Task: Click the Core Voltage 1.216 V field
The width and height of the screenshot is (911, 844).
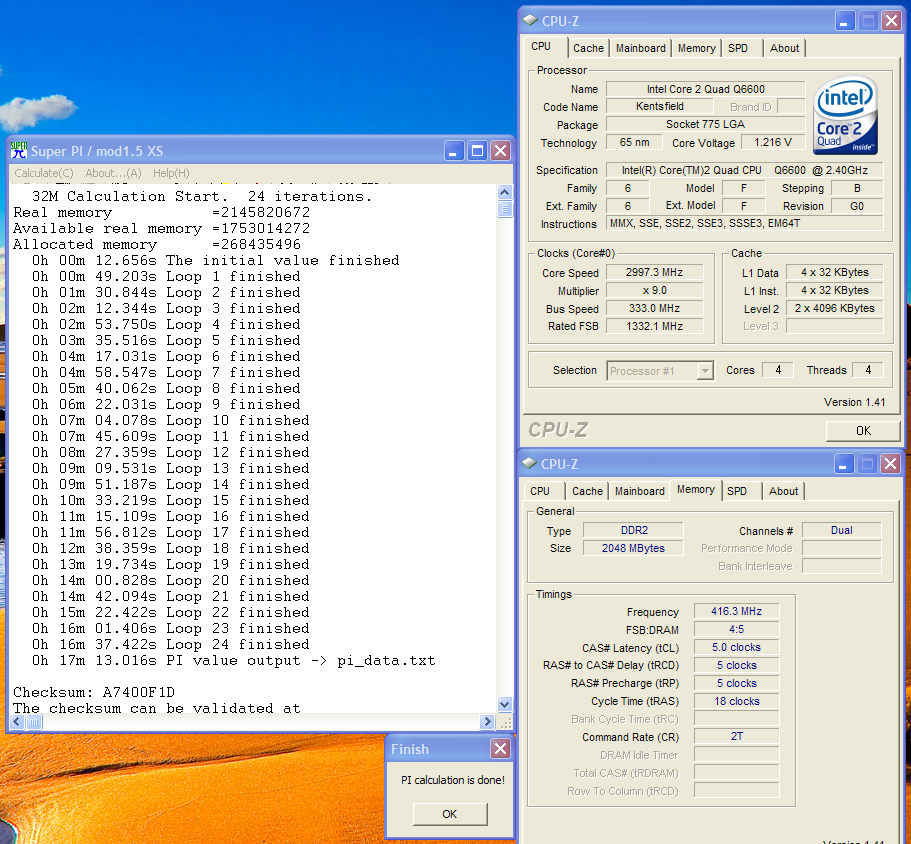Action: (x=773, y=142)
